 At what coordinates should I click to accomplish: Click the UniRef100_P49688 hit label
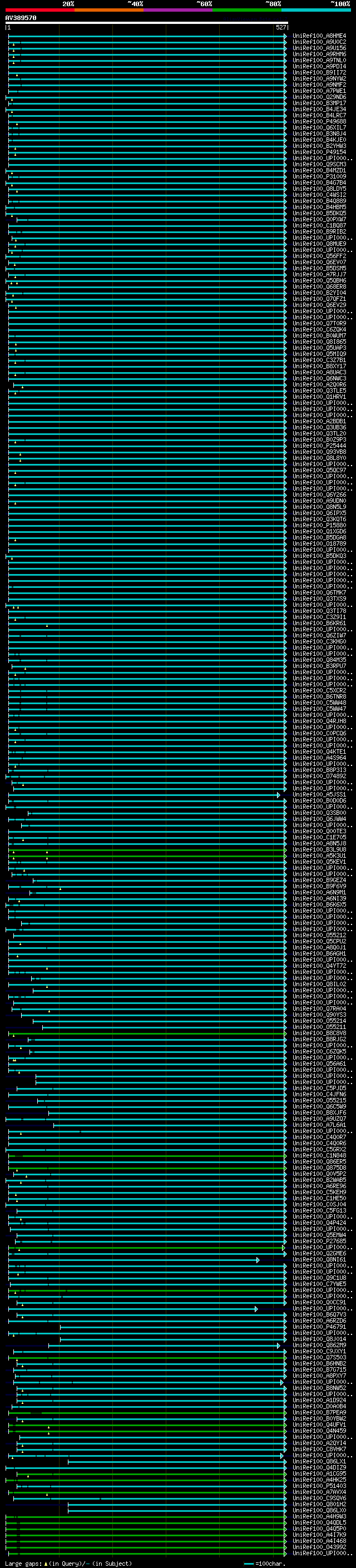319,121
